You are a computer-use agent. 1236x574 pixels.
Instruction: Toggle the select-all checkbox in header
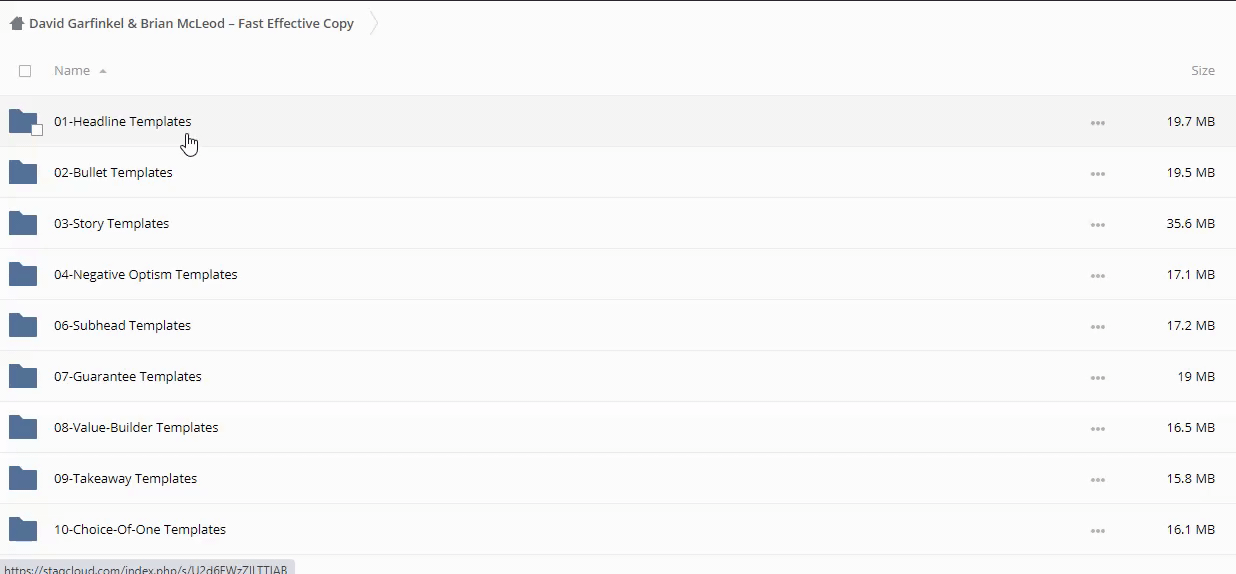25,71
